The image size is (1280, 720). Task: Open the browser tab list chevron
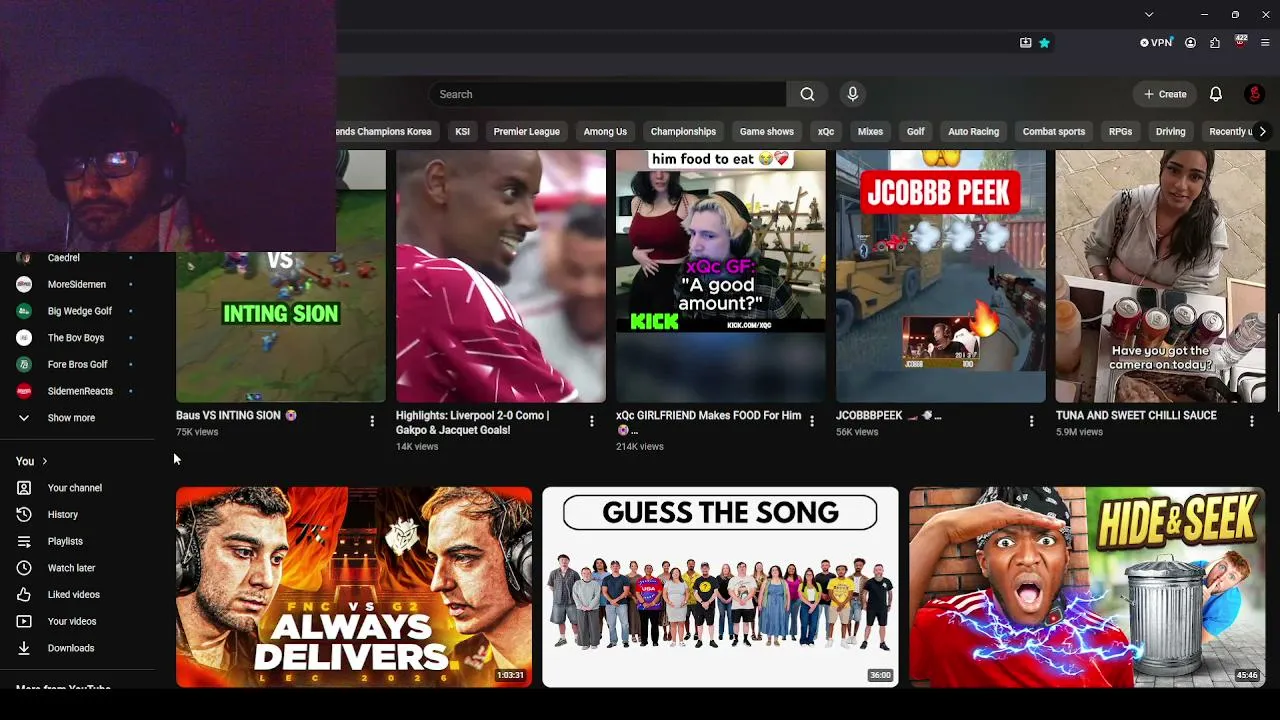click(x=1149, y=14)
